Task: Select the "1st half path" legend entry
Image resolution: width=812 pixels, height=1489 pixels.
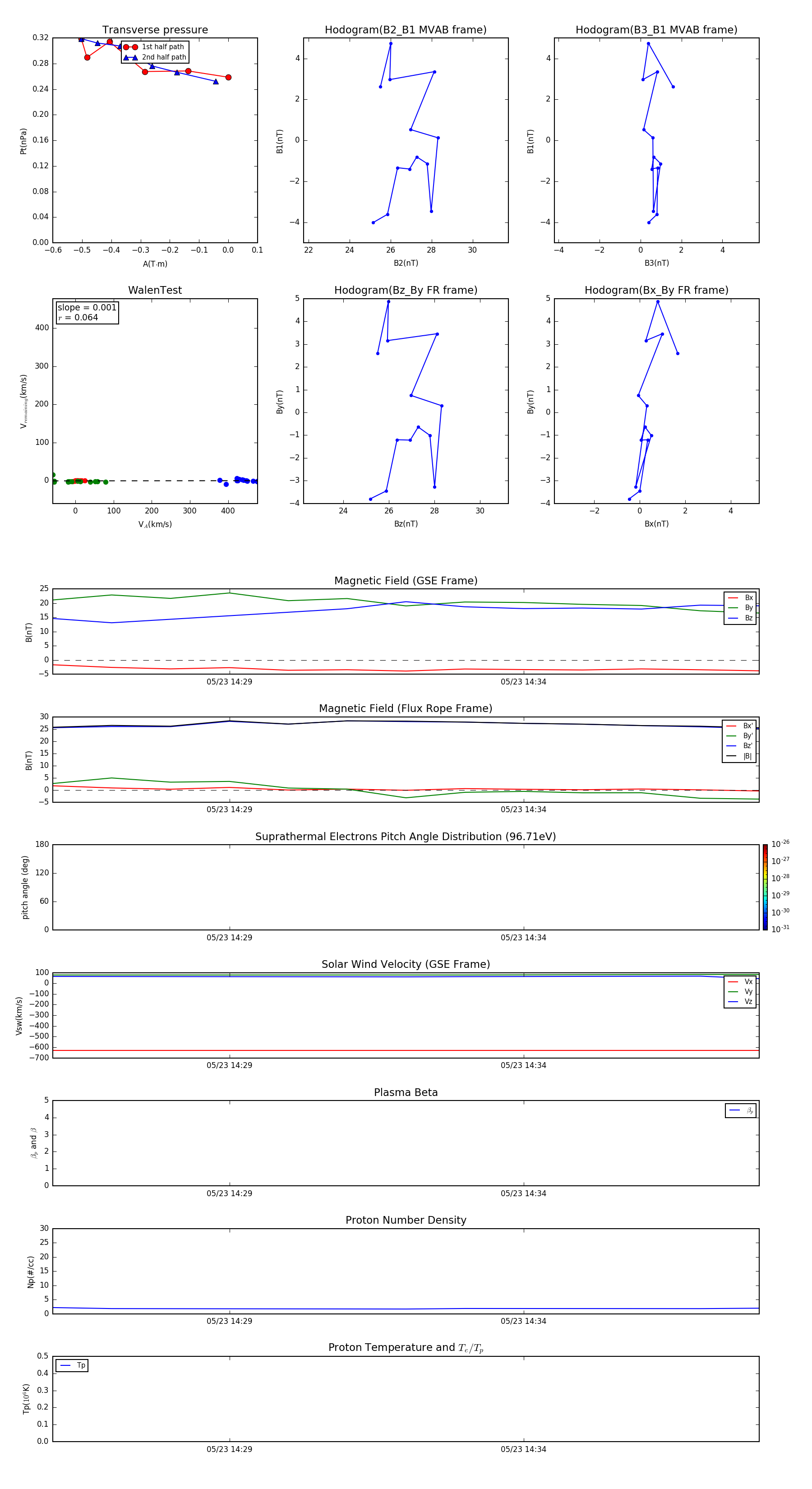Action: coord(154,47)
